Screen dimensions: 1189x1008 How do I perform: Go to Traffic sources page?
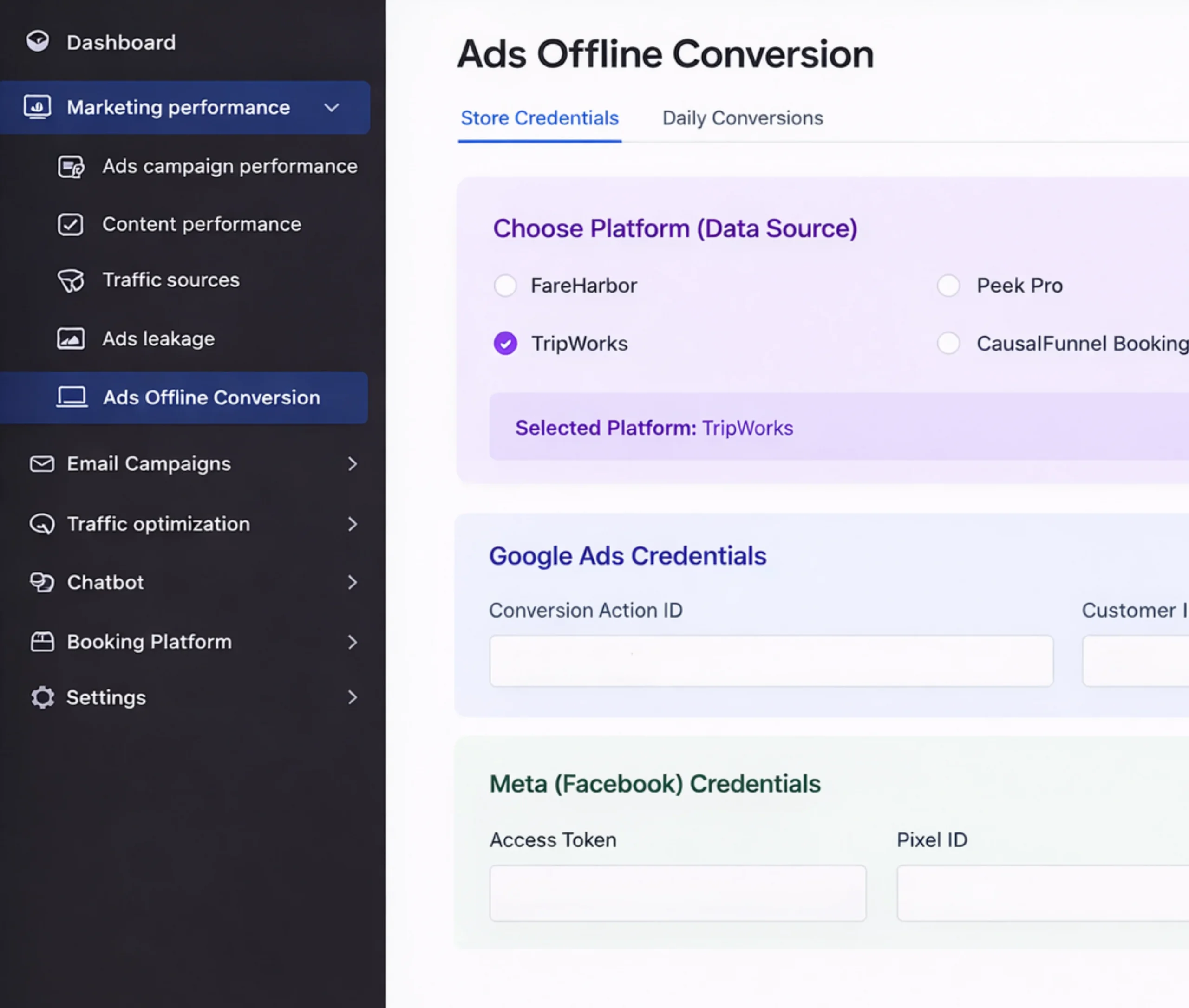(x=170, y=280)
